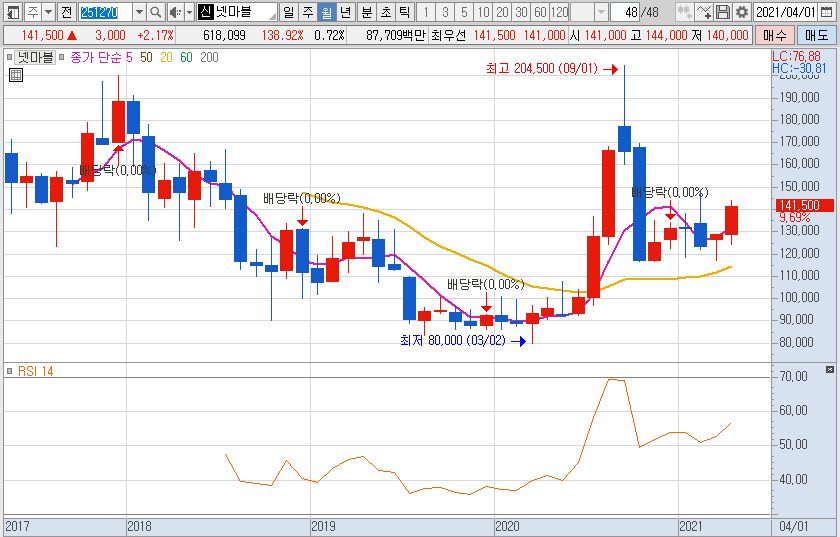Screen dimensions: 840x537
Task: Click the LC:76.88 label
Action: (x=796, y=56)
